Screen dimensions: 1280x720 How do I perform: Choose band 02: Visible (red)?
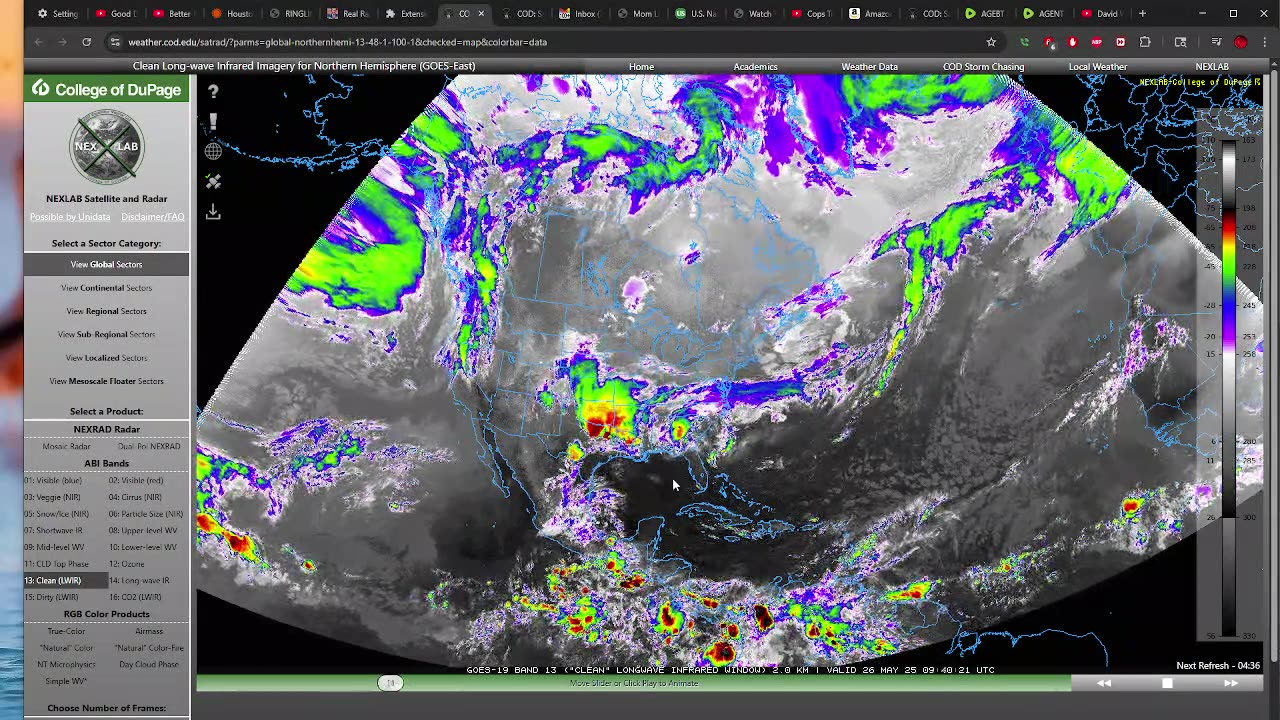tap(136, 480)
